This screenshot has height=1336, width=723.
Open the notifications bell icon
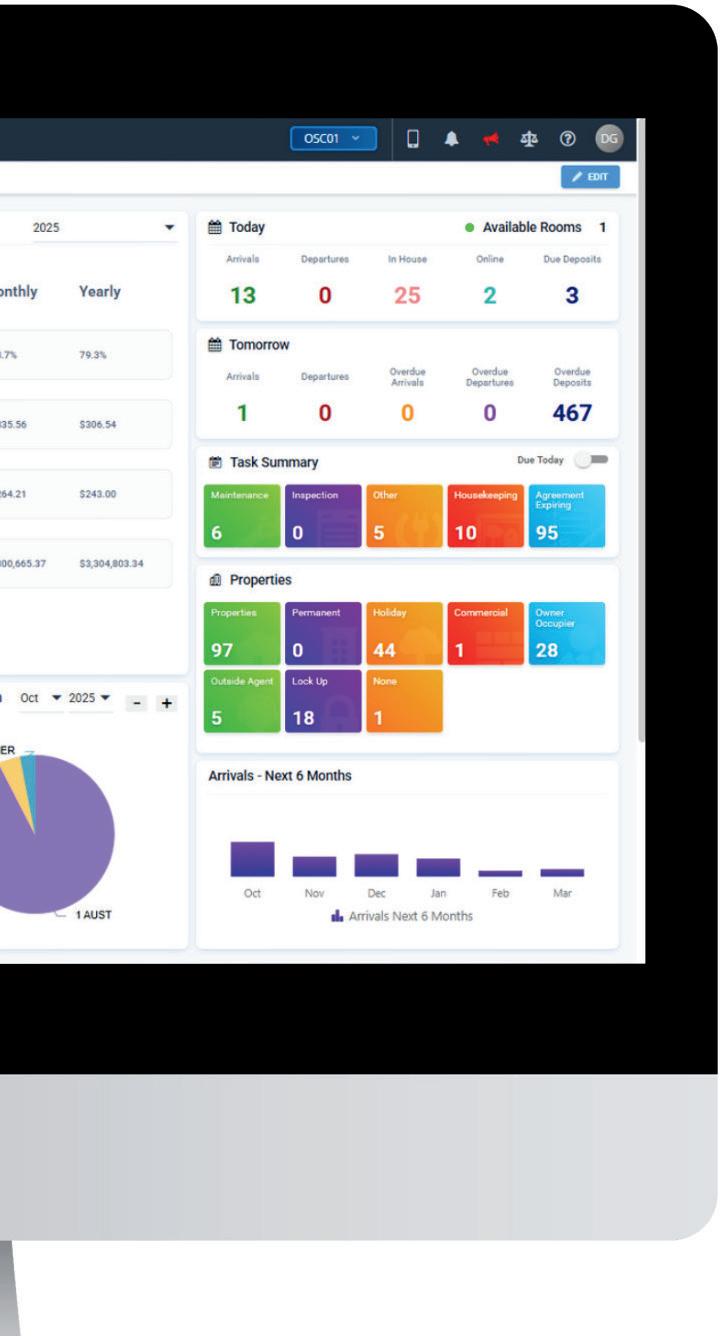pyautogui.click(x=450, y=137)
